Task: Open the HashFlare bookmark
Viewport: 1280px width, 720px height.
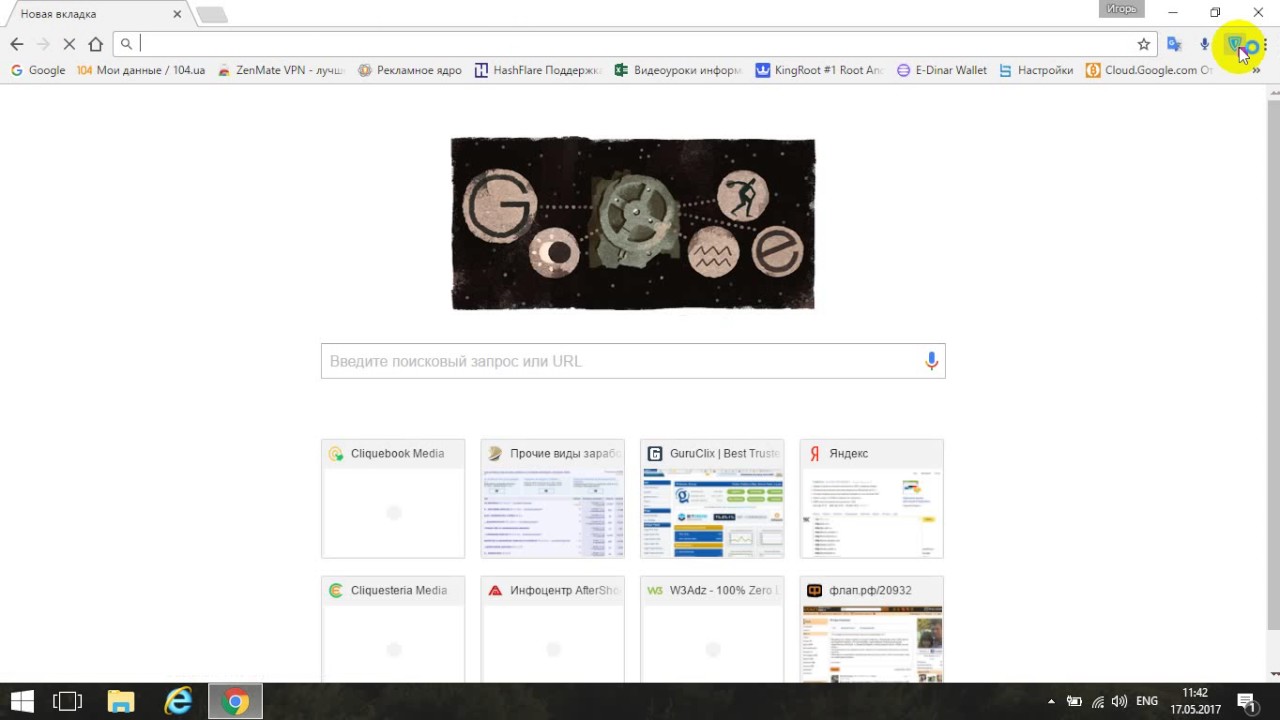Action: pos(538,71)
